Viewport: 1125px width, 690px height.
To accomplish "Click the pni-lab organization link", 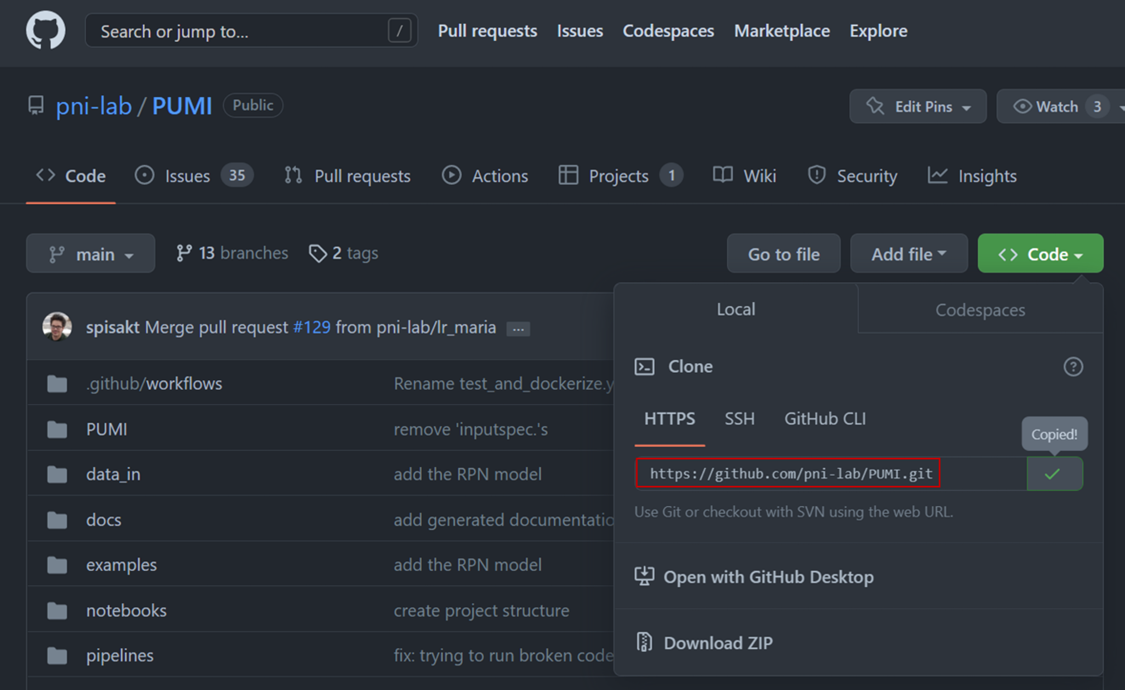I will pos(94,106).
